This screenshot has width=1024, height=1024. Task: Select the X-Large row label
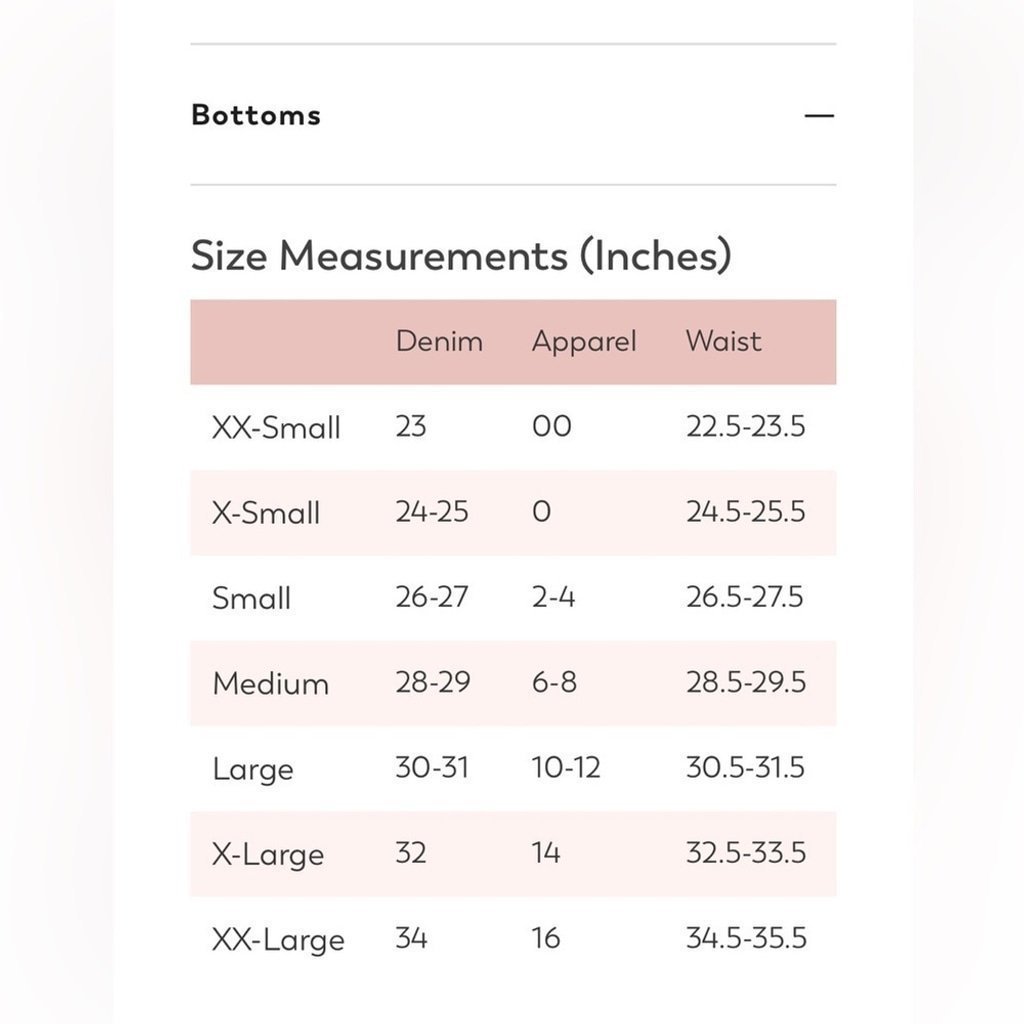click(x=268, y=855)
